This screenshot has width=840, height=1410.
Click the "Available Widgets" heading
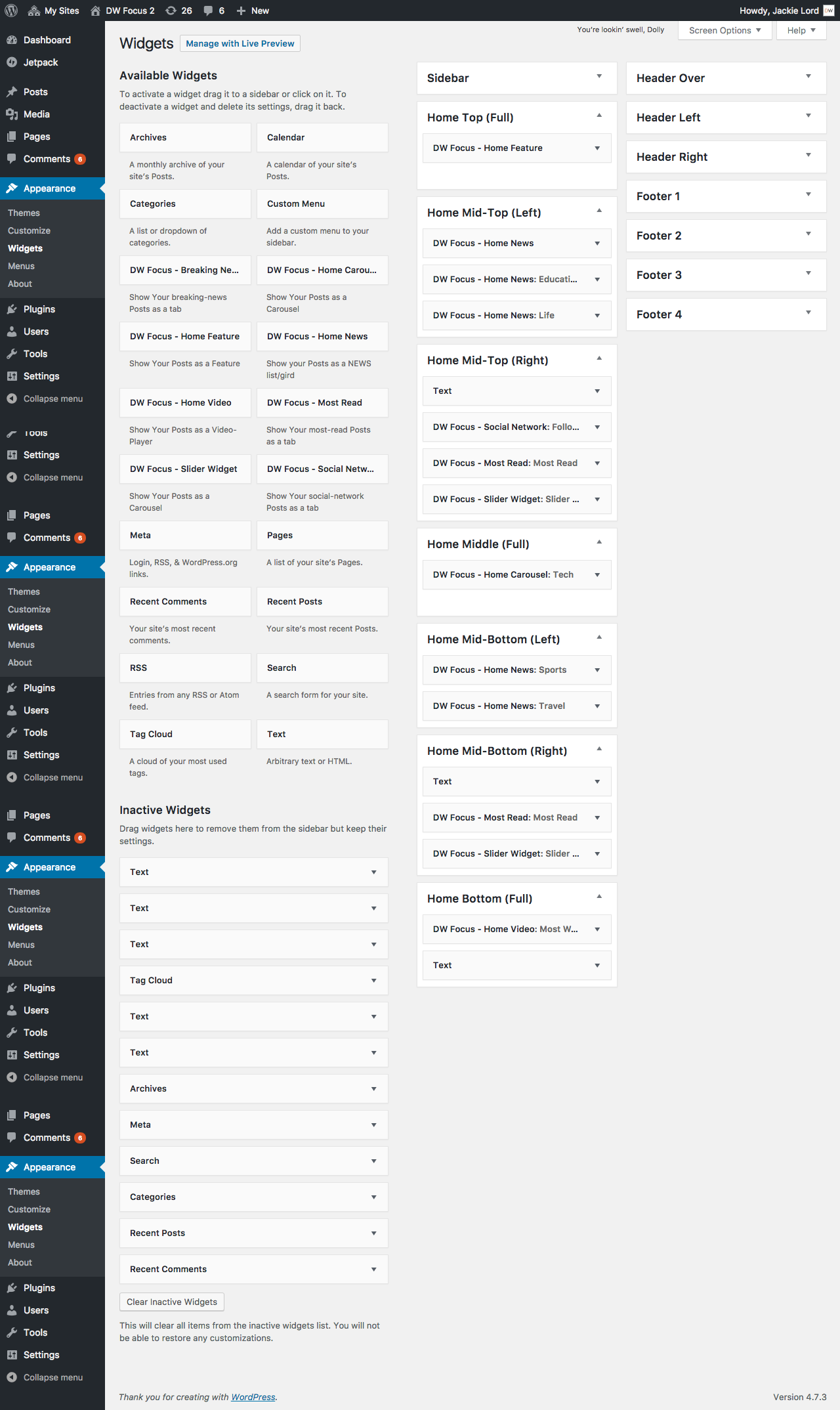[x=168, y=75]
